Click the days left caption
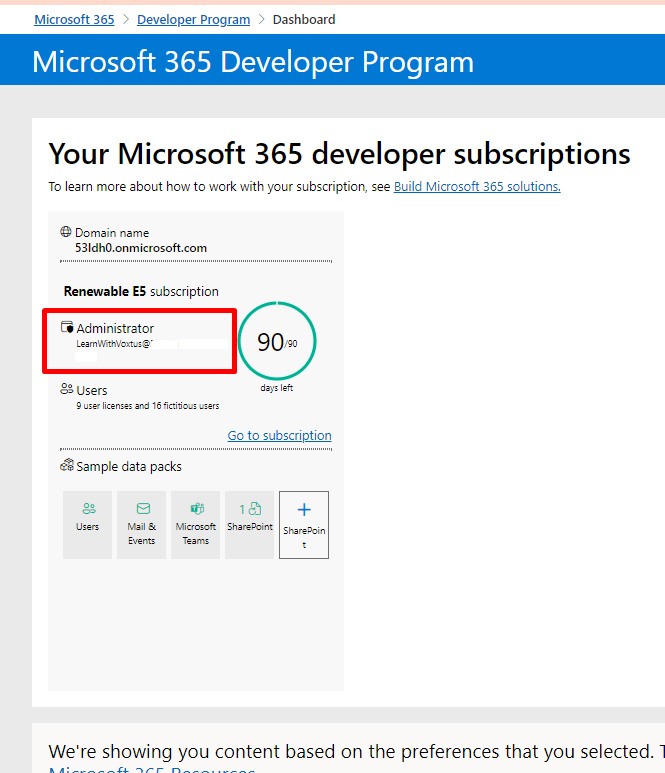 click(x=277, y=388)
